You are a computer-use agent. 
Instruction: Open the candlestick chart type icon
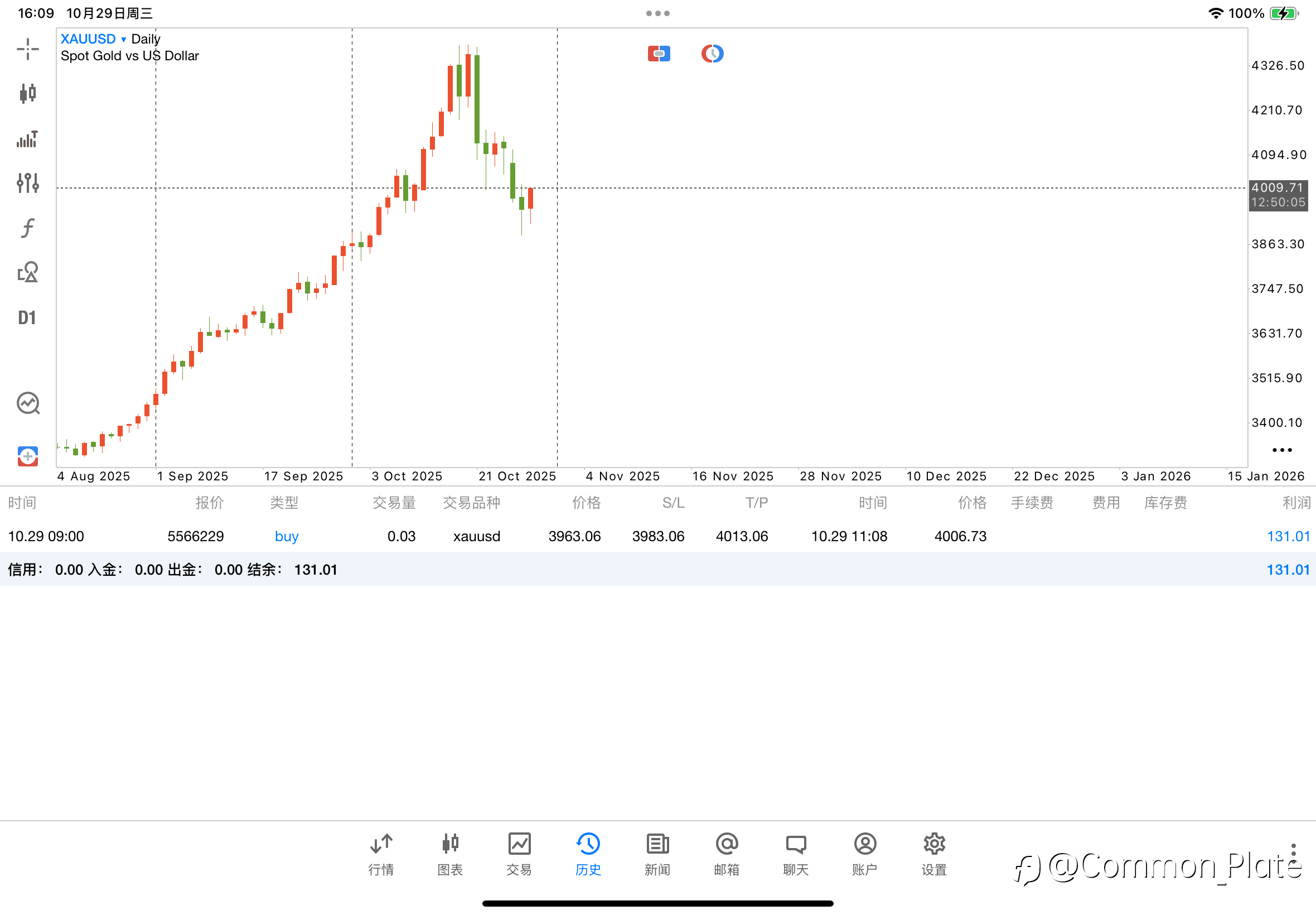[x=27, y=93]
